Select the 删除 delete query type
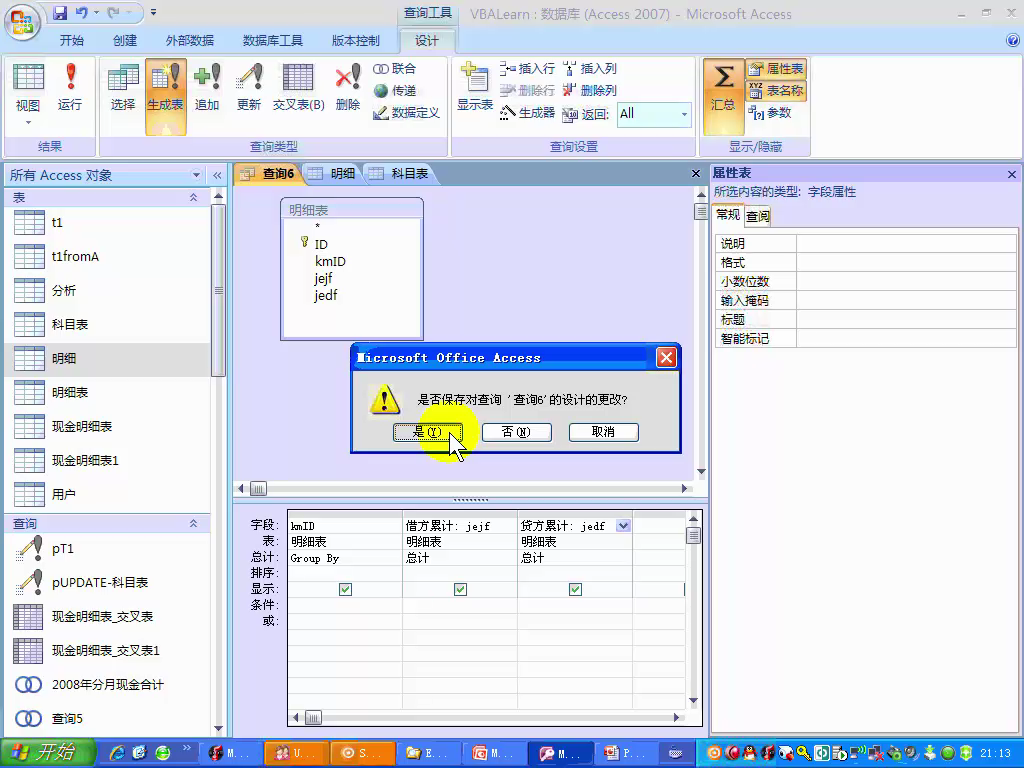Viewport: 1024px width, 768px height. pyautogui.click(x=348, y=88)
